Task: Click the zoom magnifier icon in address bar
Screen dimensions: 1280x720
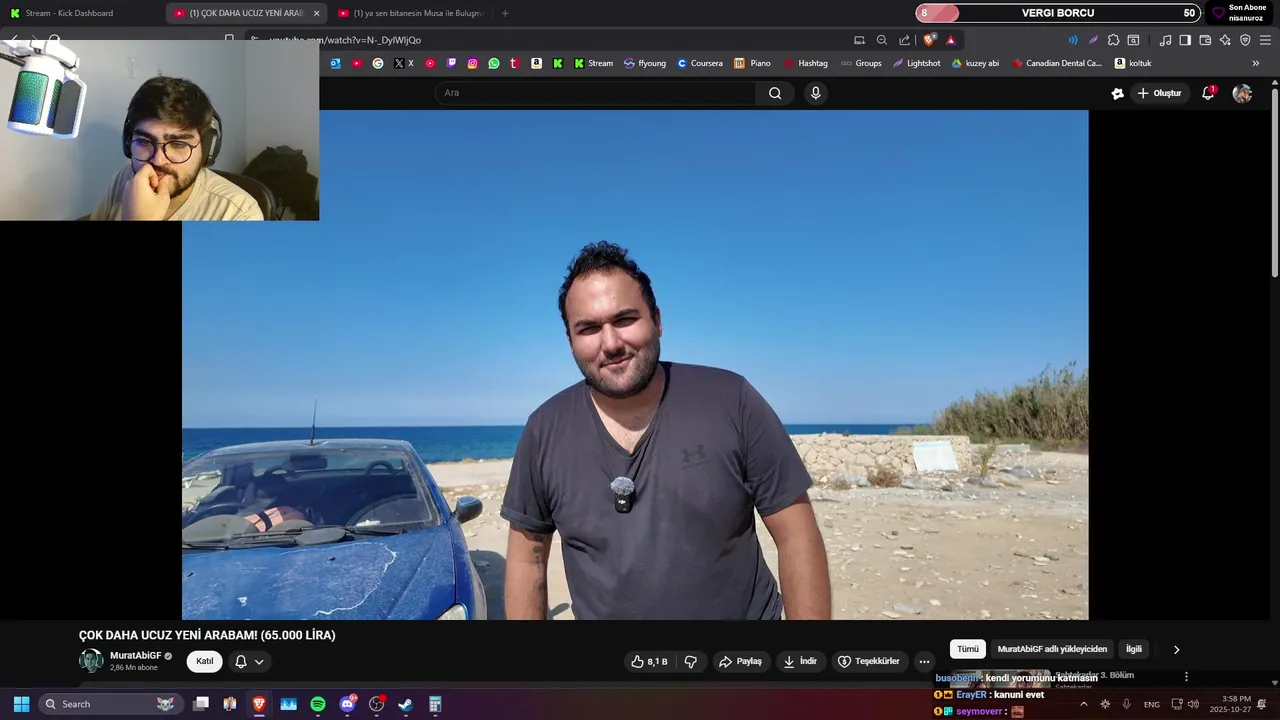Action: (882, 40)
